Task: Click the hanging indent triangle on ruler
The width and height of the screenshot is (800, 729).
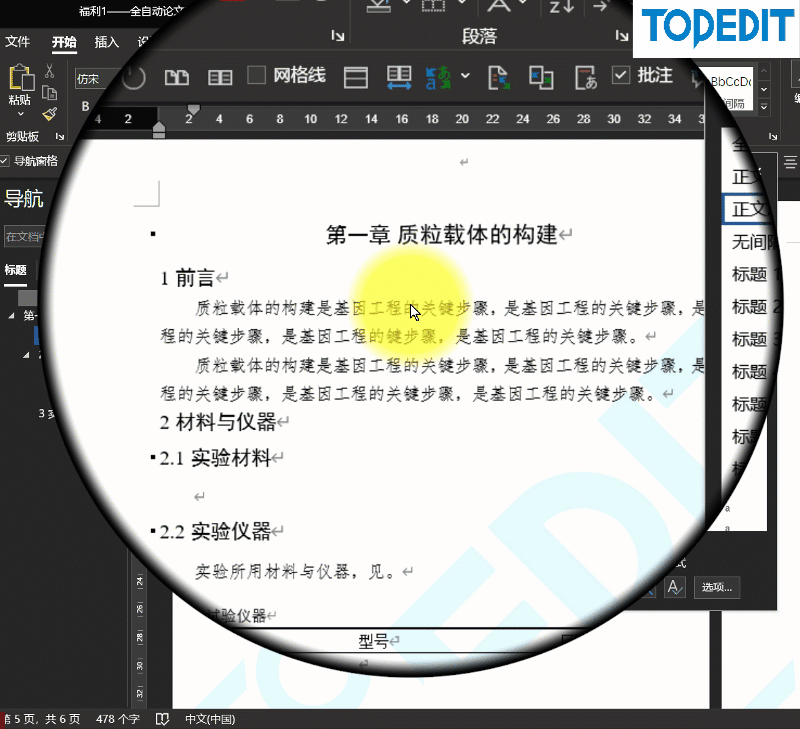Action: [x=159, y=125]
